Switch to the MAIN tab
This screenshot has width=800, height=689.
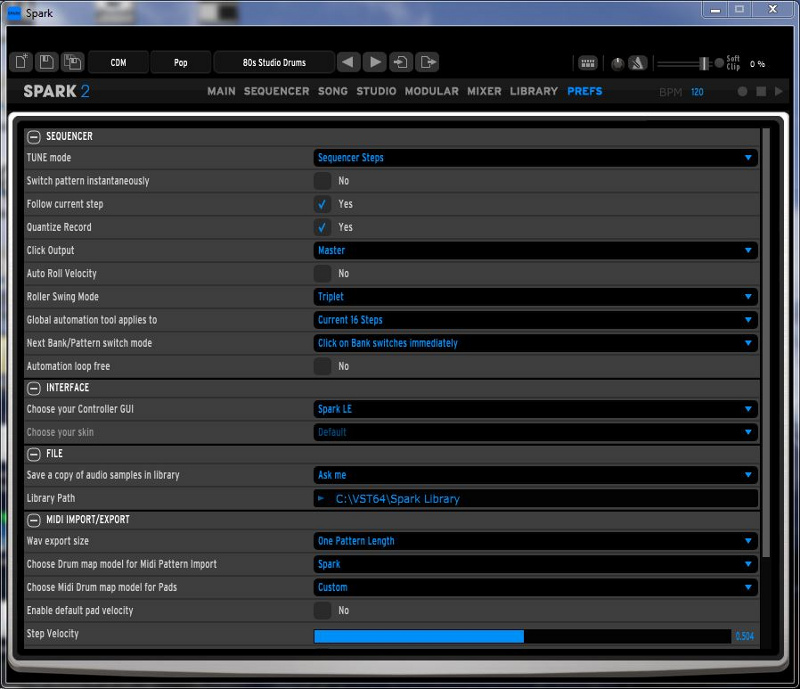click(x=221, y=91)
